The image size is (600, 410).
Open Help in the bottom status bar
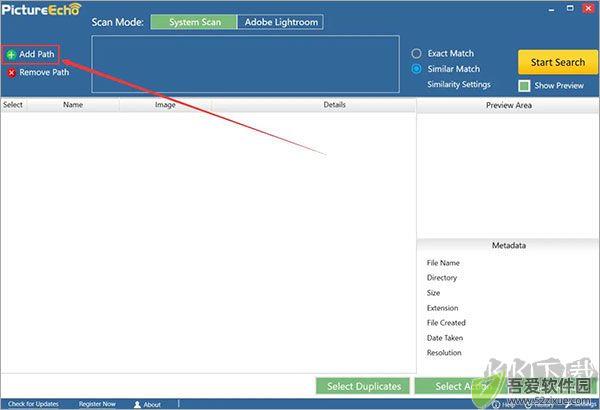[x=504, y=404]
